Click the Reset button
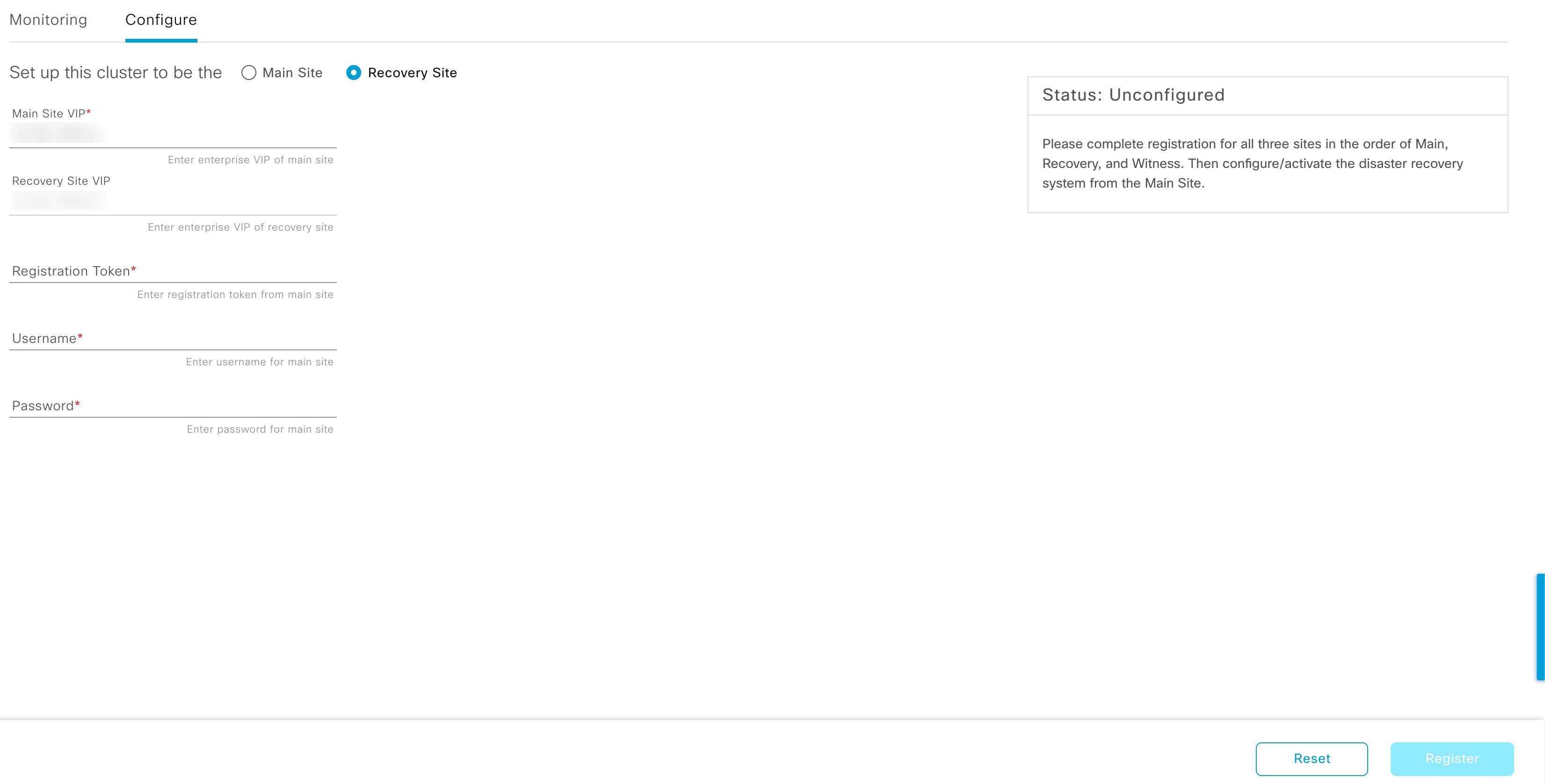Image resolution: width=1545 pixels, height=784 pixels. click(x=1312, y=758)
